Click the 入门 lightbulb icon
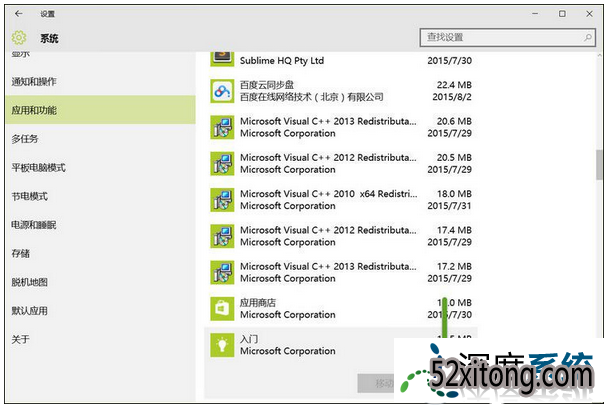The width and height of the screenshot is (609, 407). click(x=222, y=345)
